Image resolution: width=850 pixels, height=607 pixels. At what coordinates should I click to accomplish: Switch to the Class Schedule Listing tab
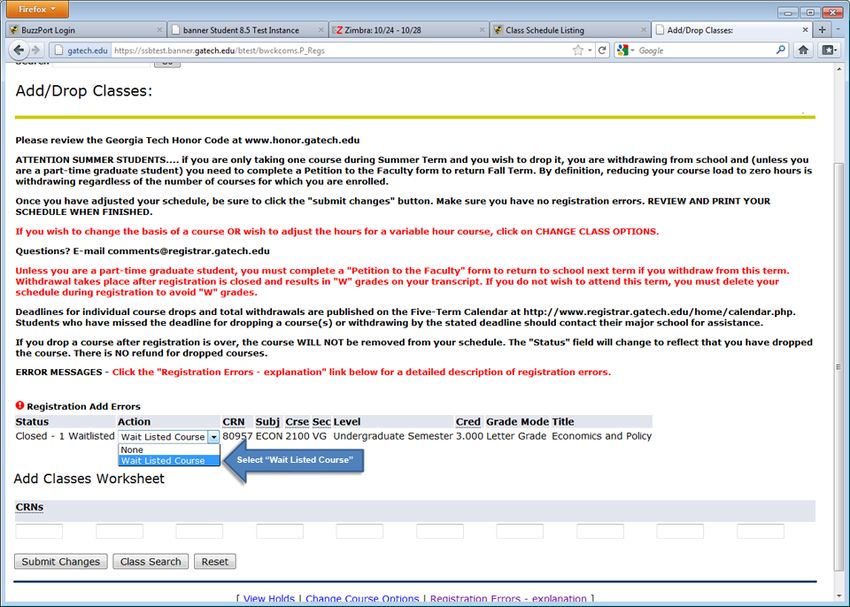click(x=569, y=30)
